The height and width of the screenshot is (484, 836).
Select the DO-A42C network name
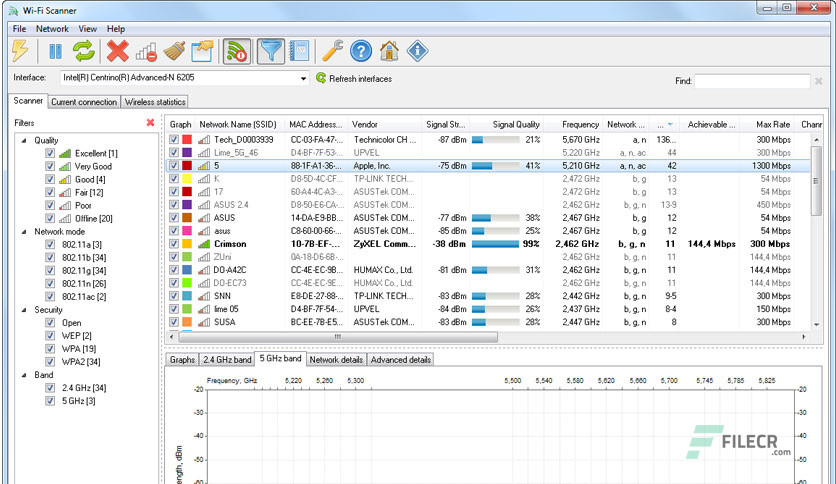tap(230, 270)
